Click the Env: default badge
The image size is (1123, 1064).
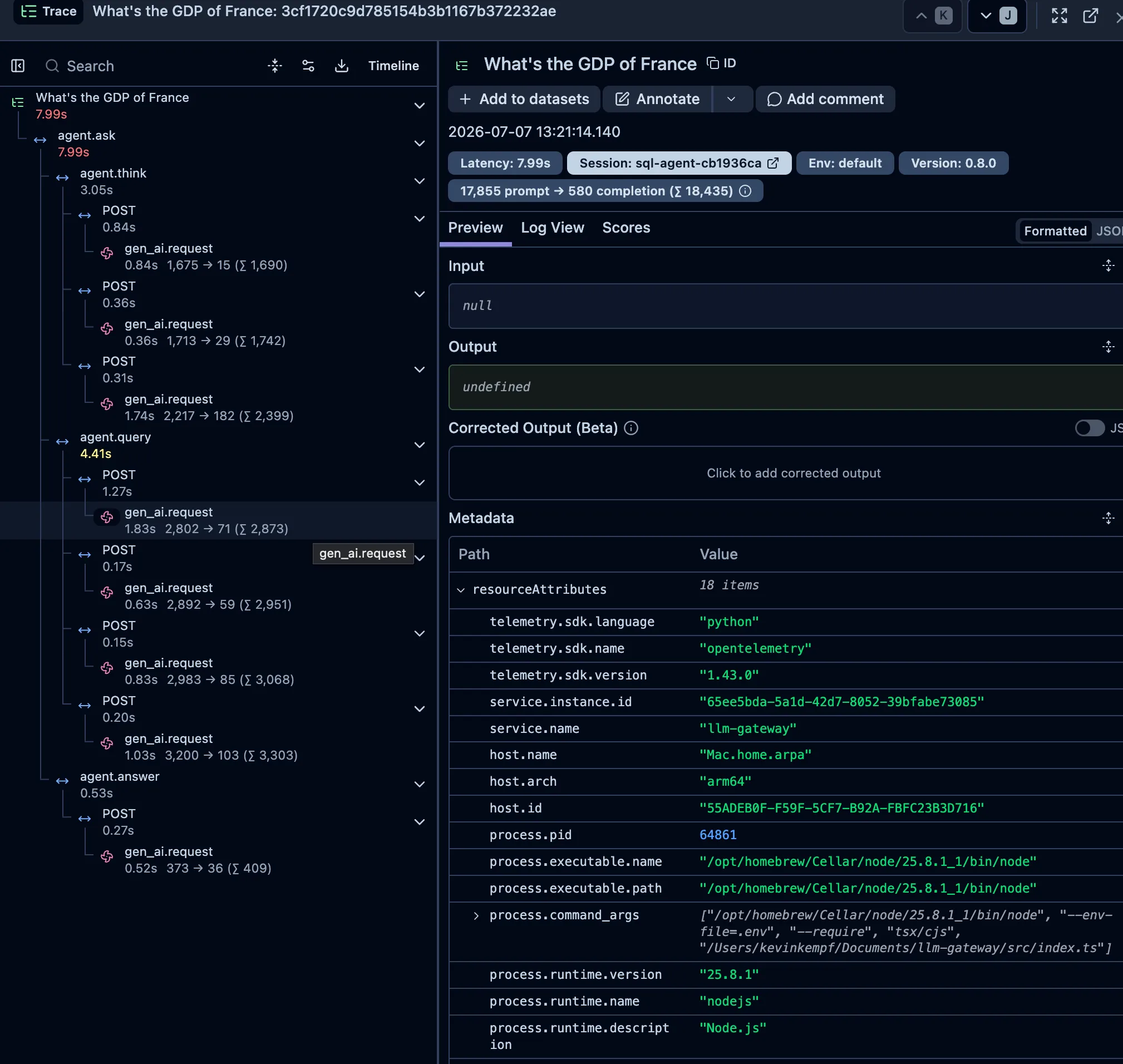pyautogui.click(x=845, y=164)
